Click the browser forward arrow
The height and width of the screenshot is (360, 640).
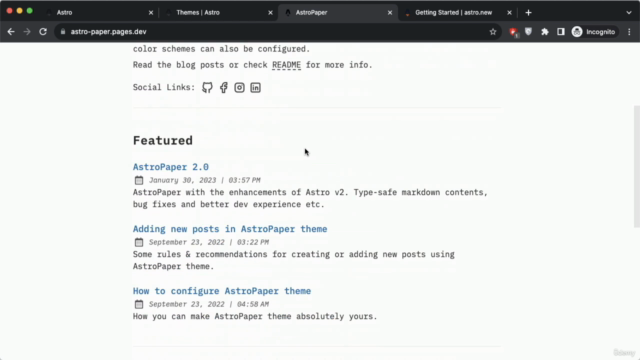click(27, 32)
